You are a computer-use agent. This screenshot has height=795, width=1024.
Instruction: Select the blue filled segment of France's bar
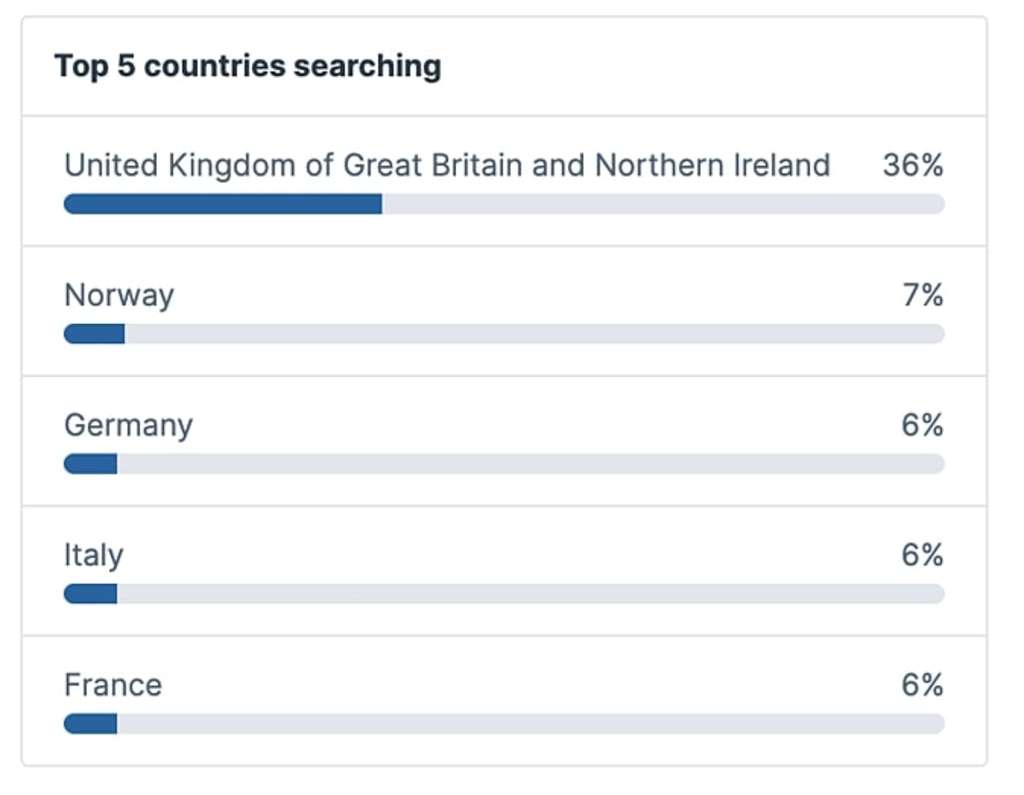(91, 724)
